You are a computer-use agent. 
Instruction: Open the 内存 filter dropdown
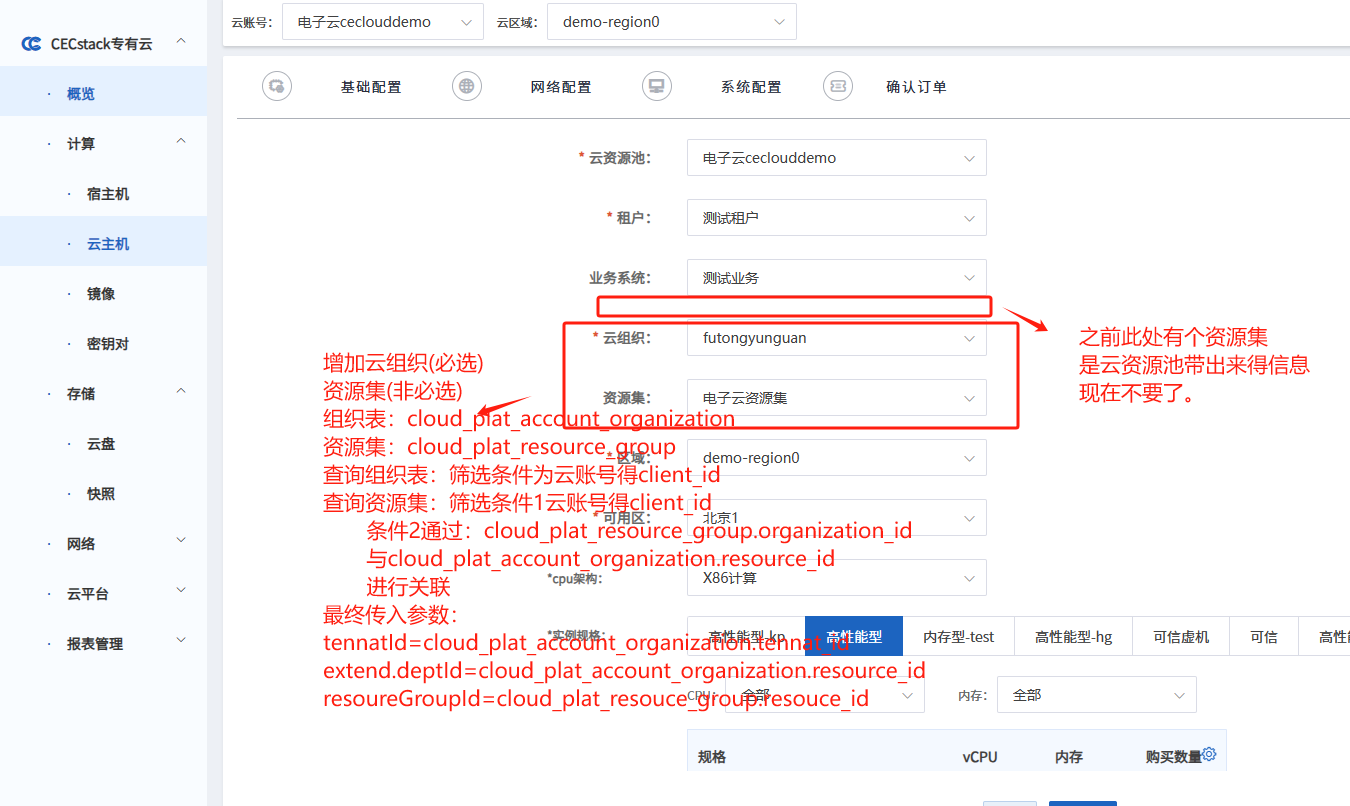(x=1096, y=695)
